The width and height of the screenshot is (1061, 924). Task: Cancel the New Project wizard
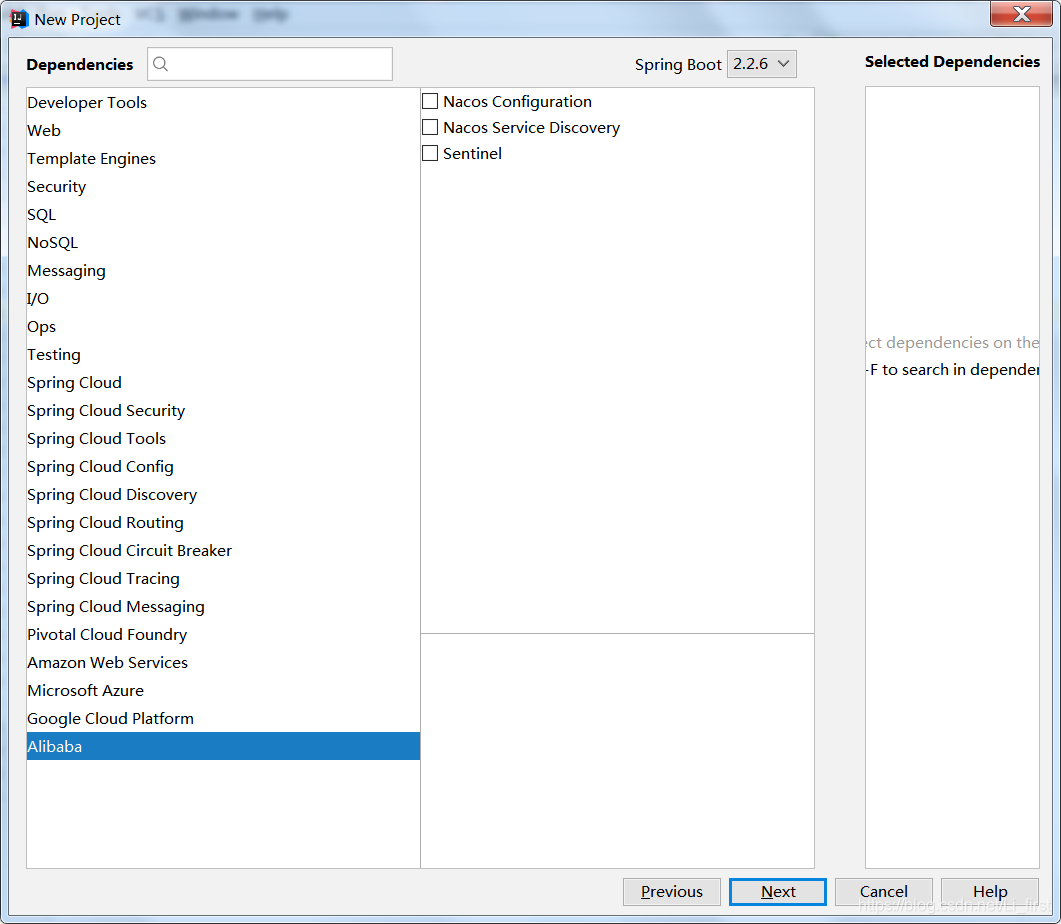coord(883,892)
